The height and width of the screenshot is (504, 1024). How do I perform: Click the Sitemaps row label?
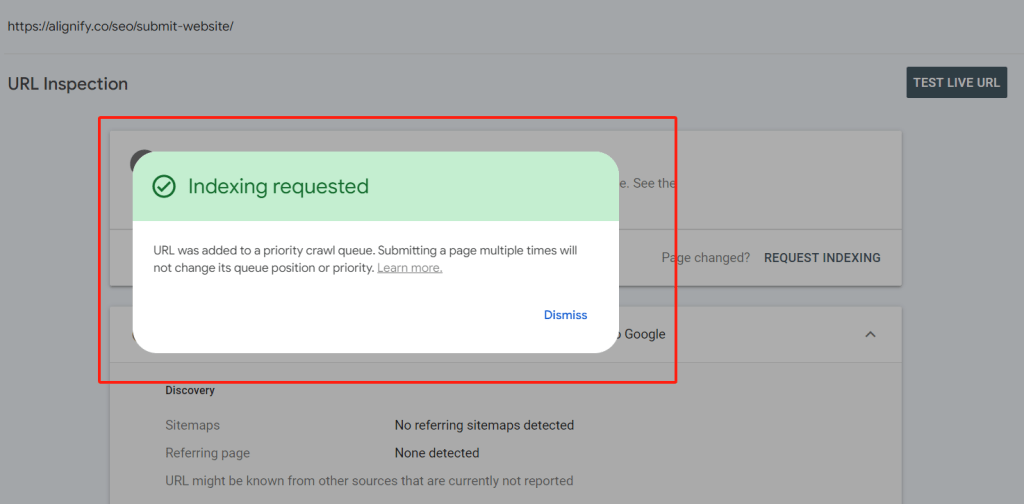(x=193, y=426)
